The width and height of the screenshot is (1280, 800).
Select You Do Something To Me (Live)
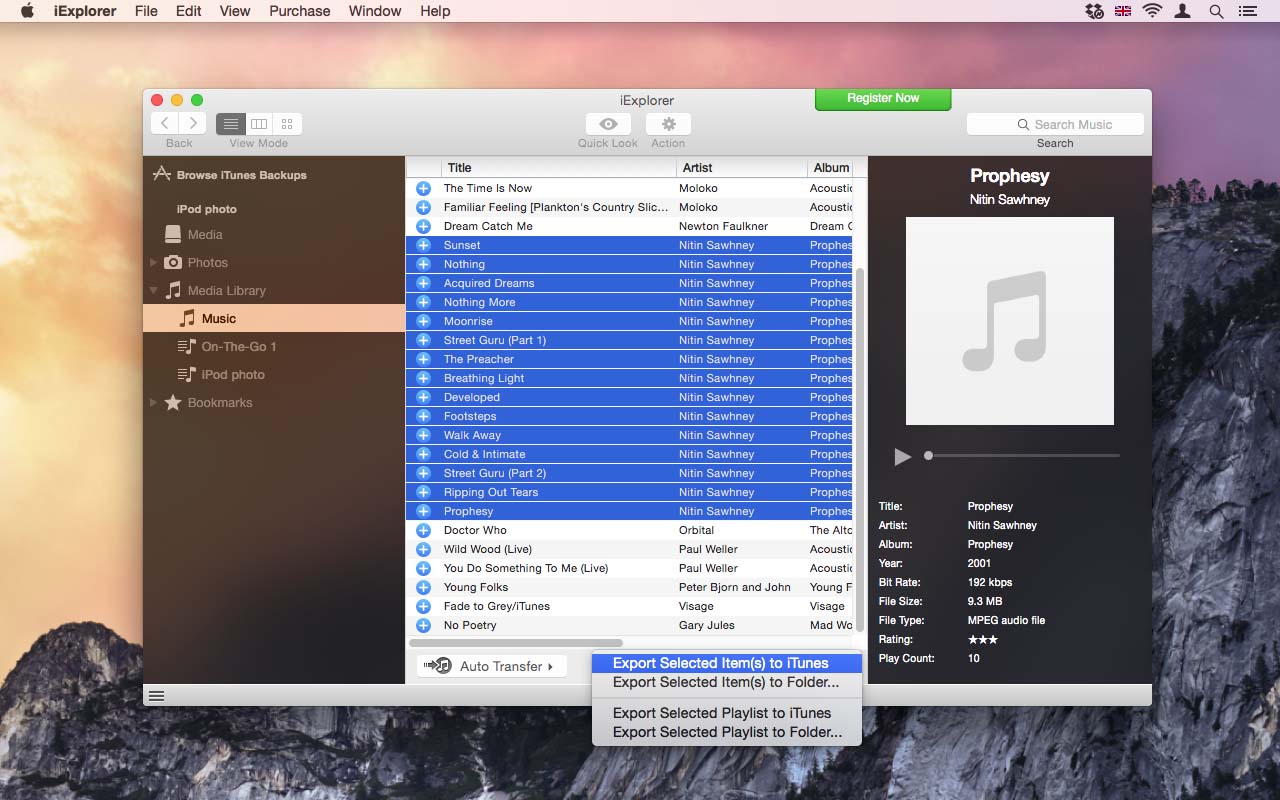tap(630, 568)
